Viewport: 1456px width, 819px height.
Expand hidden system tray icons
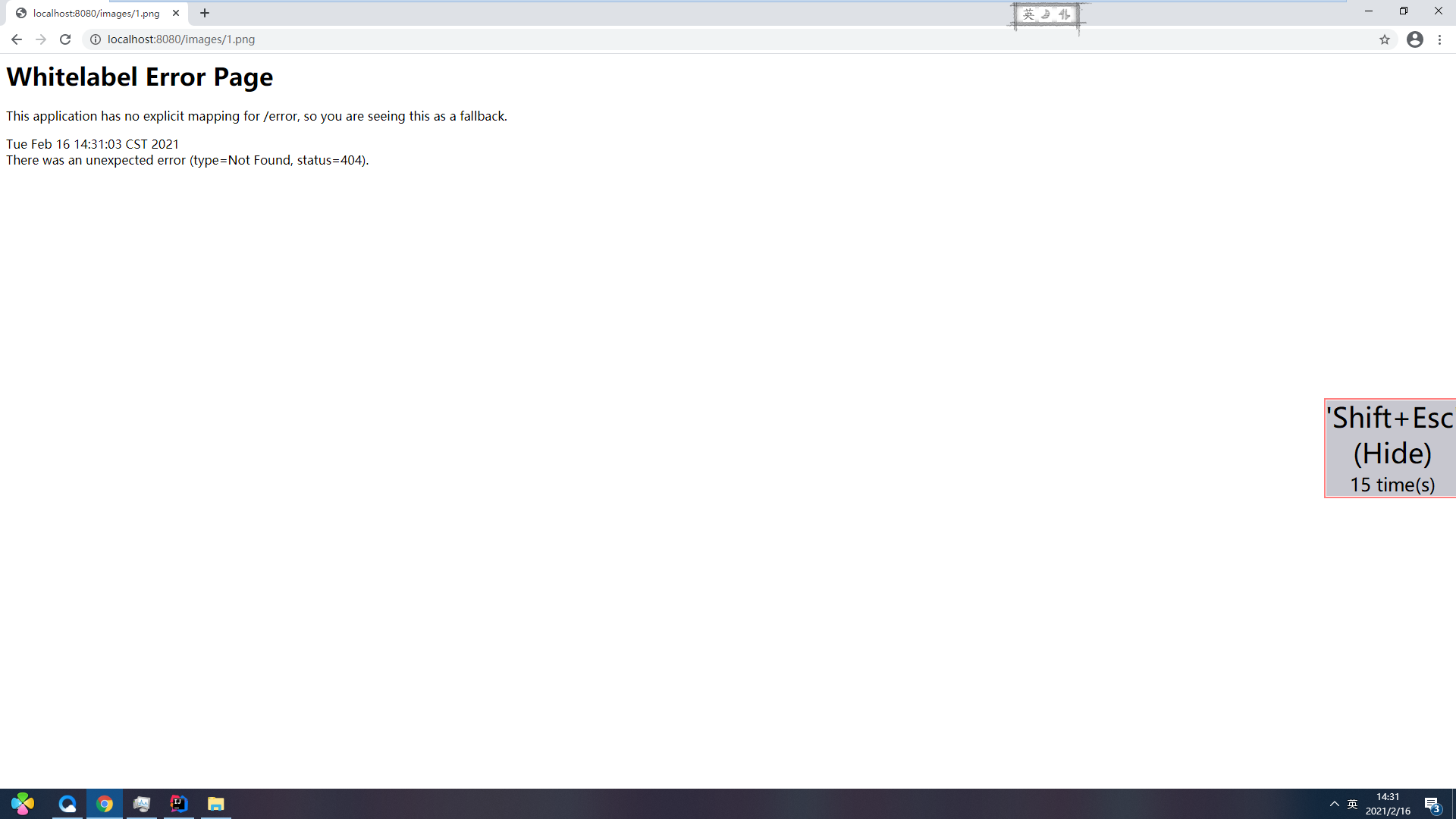[1335, 804]
